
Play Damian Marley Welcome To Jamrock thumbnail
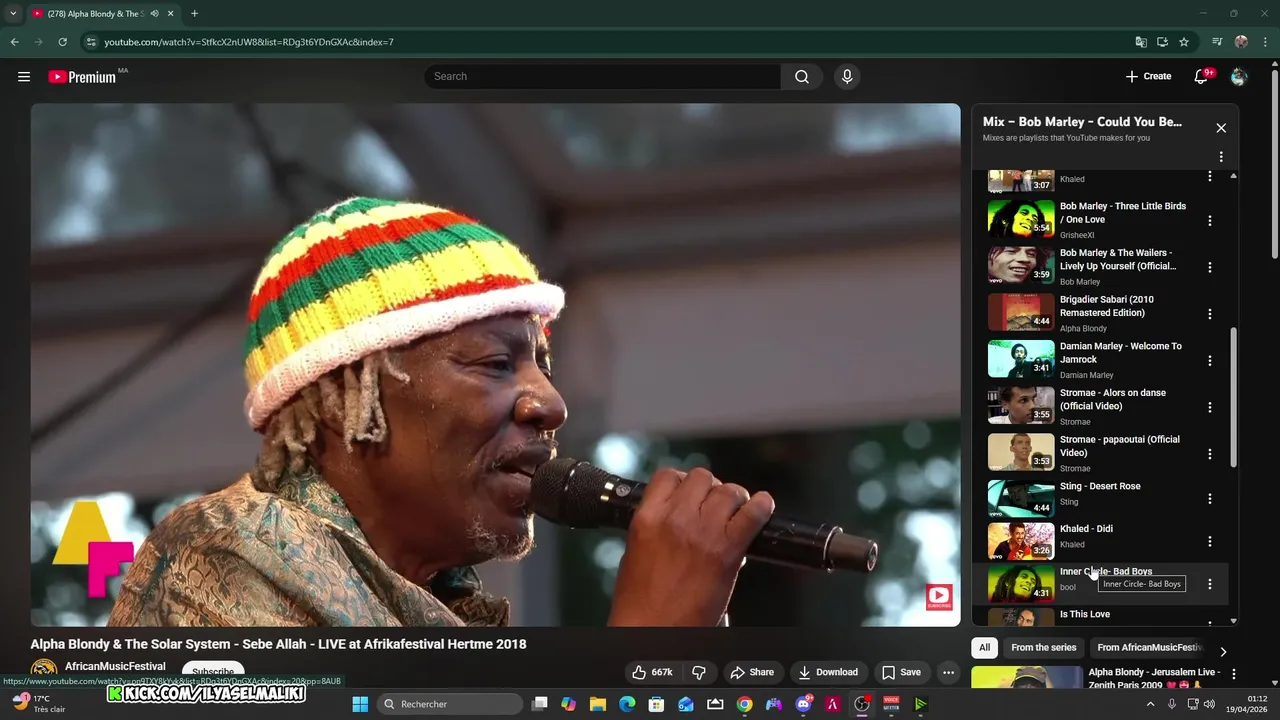click(x=1021, y=359)
